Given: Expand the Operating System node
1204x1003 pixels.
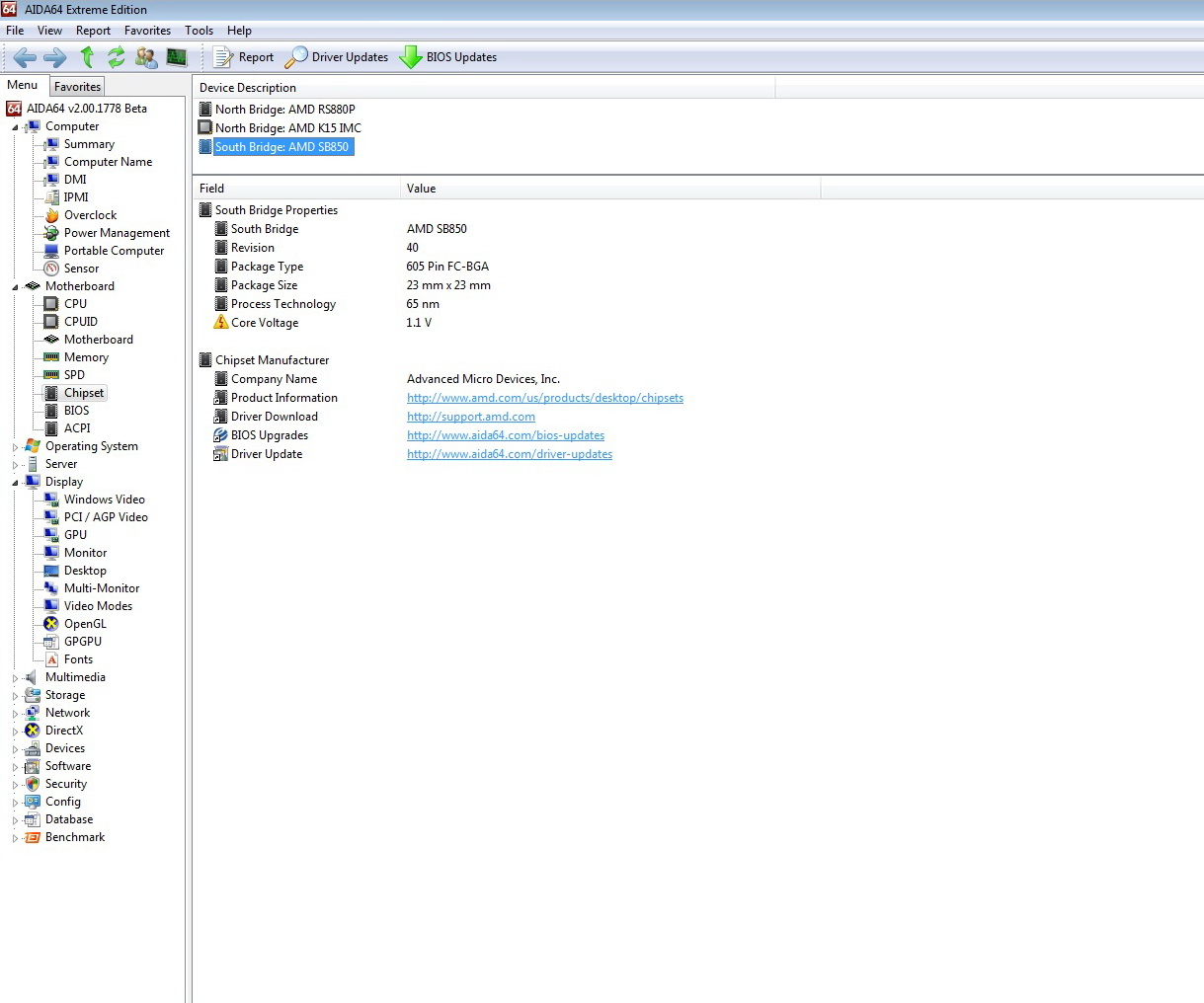Looking at the screenshot, I should pos(15,447).
